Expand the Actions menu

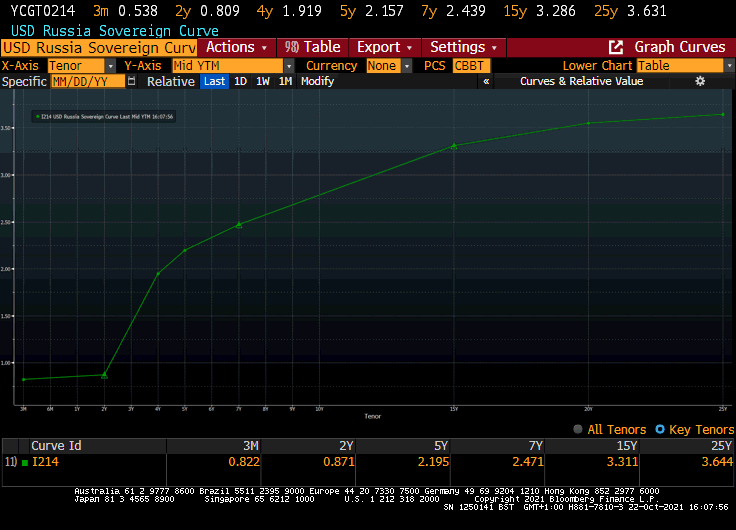(237, 47)
